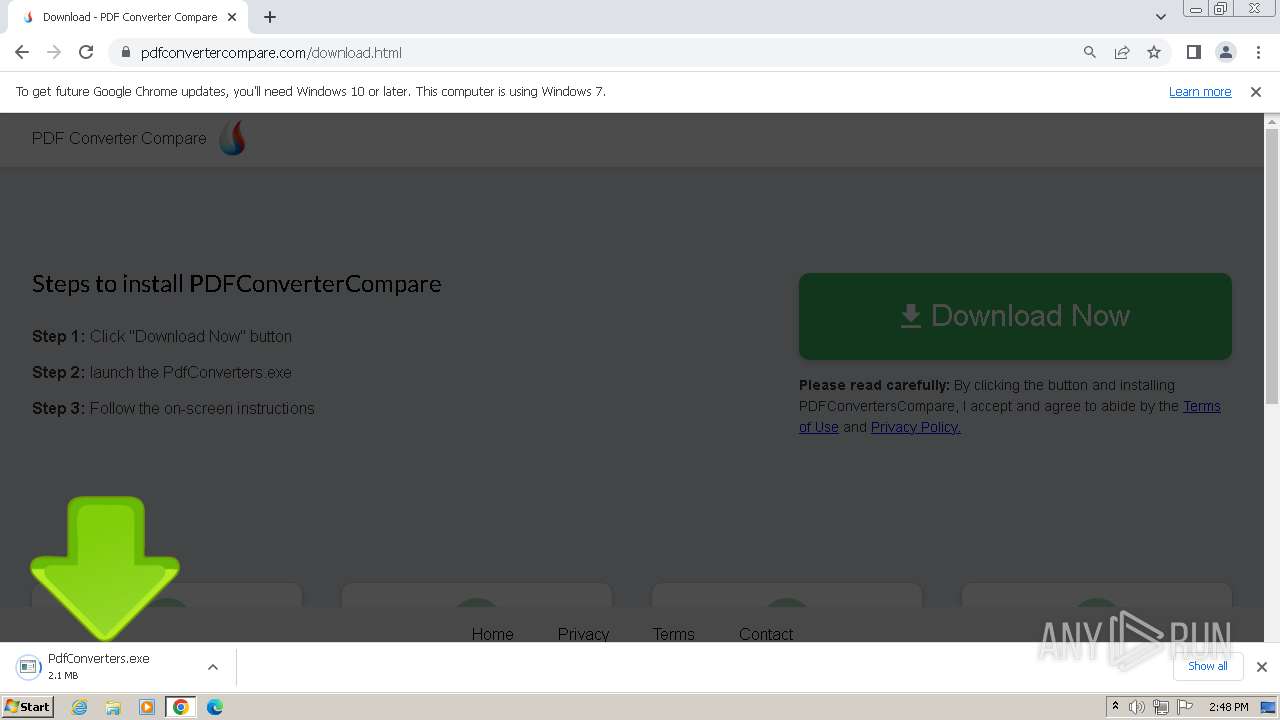Click the PDF Converter Compare flame logo

click(232, 138)
